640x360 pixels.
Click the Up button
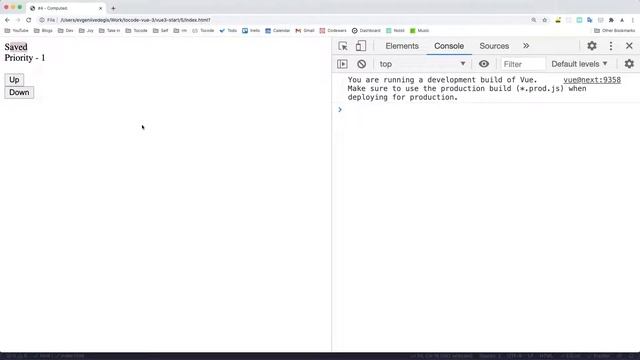click(x=14, y=80)
